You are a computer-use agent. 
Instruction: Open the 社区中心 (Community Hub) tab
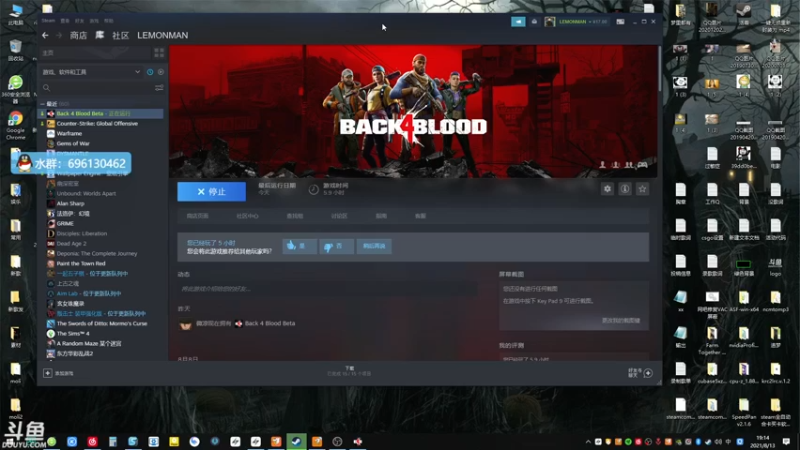tap(247, 216)
